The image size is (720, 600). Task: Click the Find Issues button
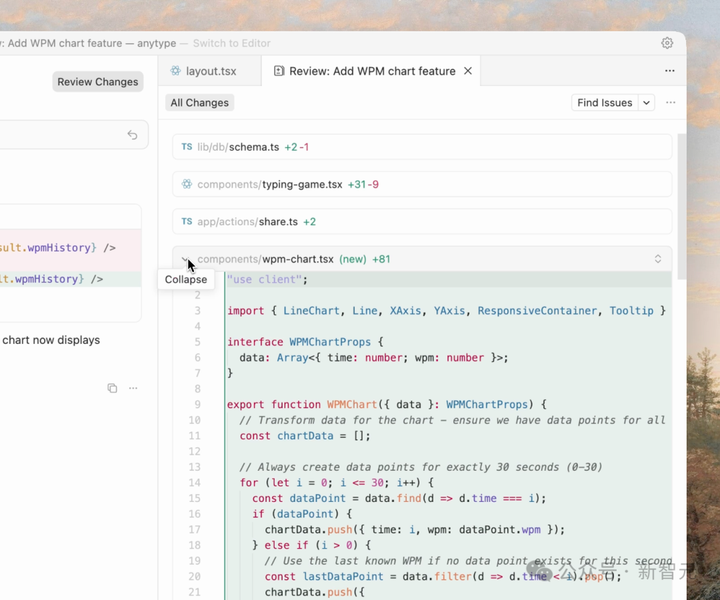tap(604, 103)
